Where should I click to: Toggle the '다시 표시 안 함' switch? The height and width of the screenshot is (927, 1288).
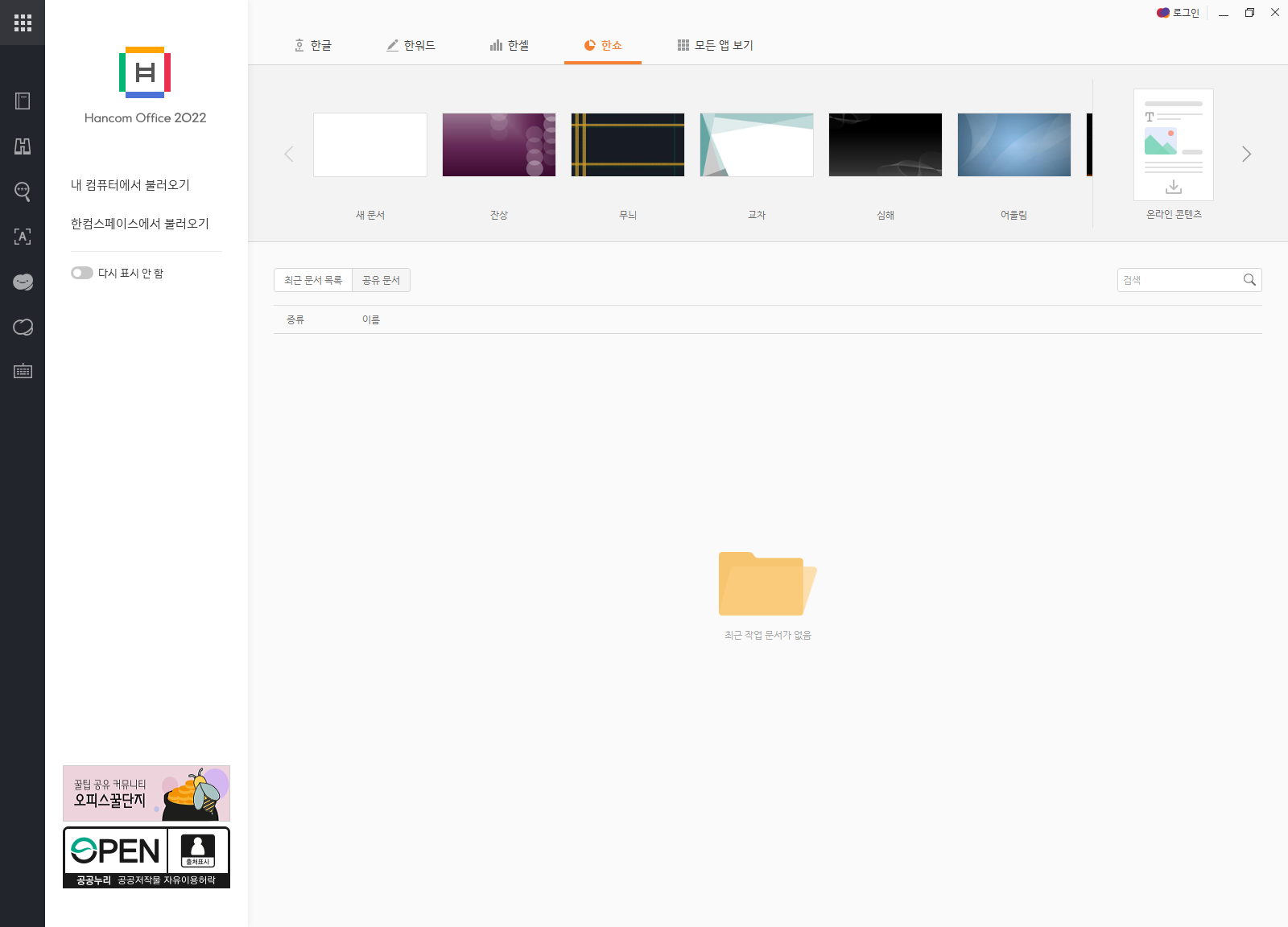coord(82,273)
